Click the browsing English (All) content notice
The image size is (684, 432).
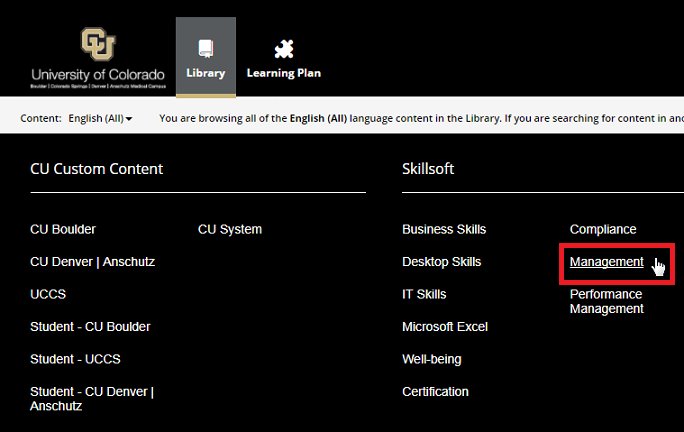coord(421,118)
